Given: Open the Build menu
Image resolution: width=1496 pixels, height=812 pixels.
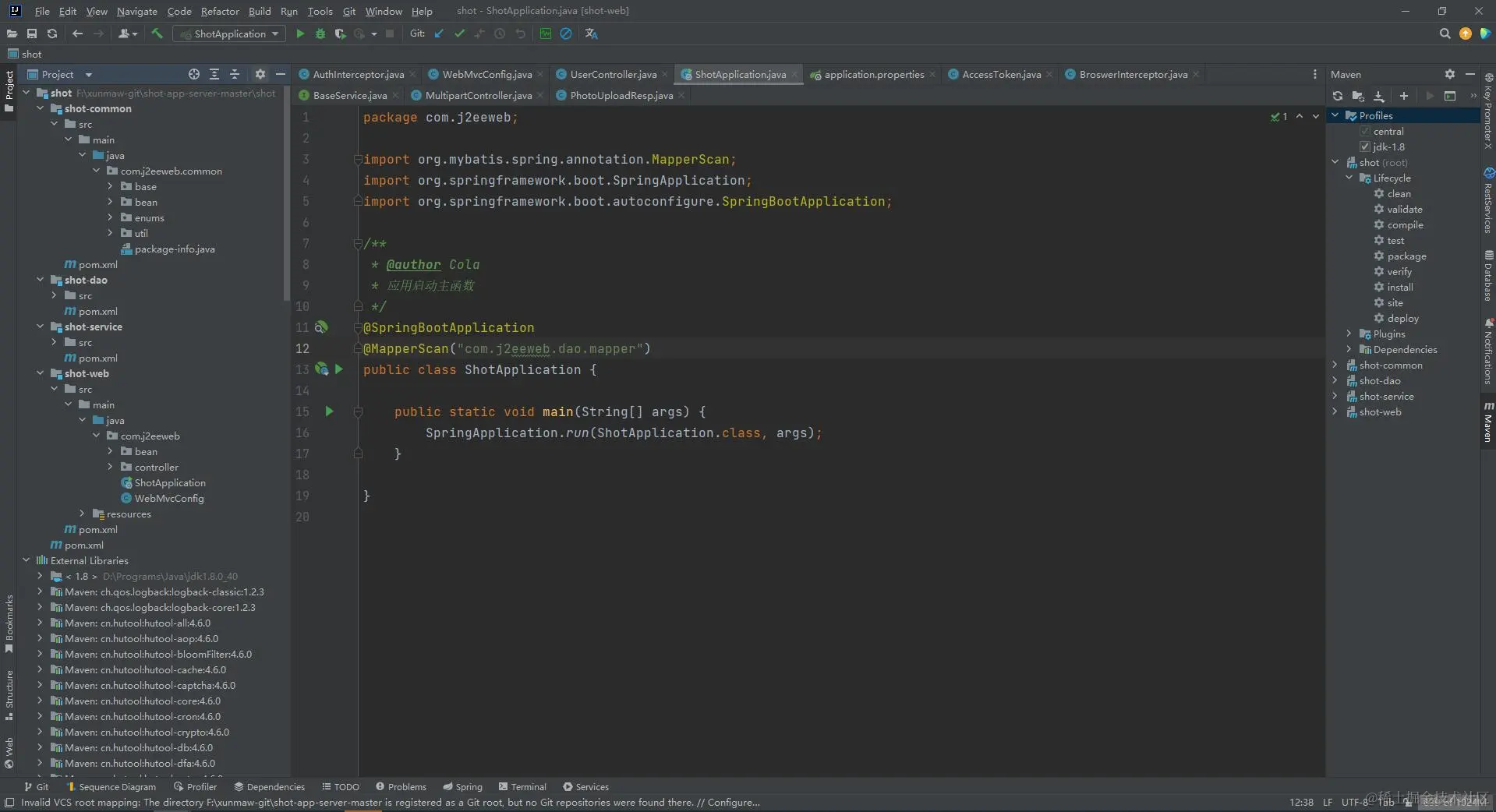Looking at the screenshot, I should [260, 11].
